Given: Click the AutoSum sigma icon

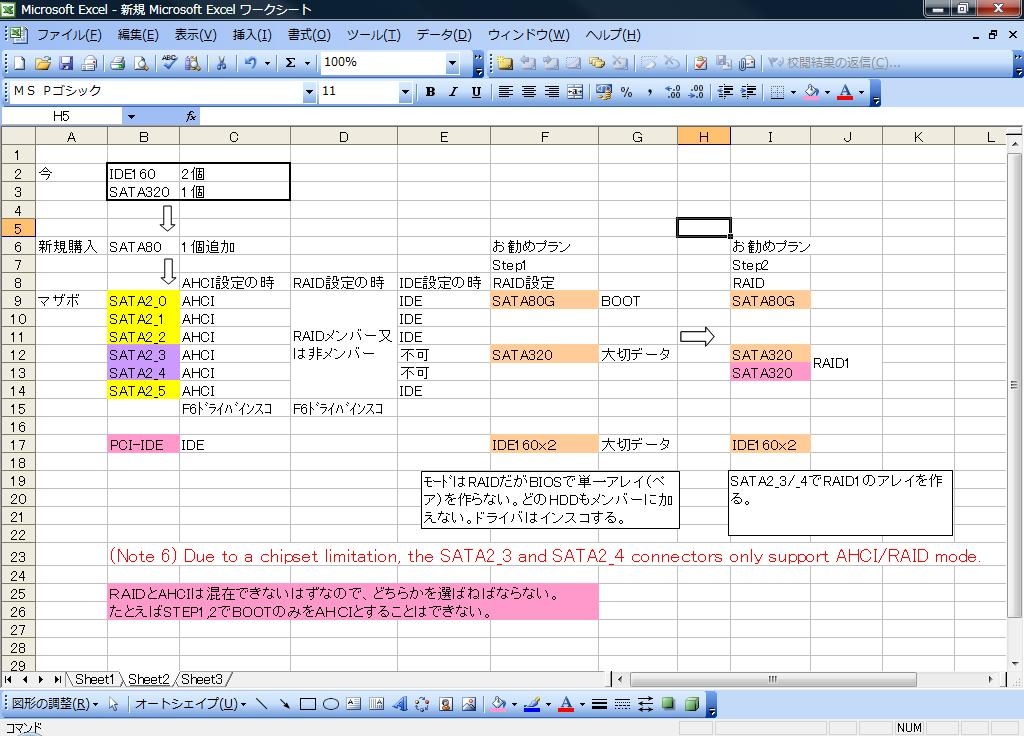Looking at the screenshot, I should 291,63.
